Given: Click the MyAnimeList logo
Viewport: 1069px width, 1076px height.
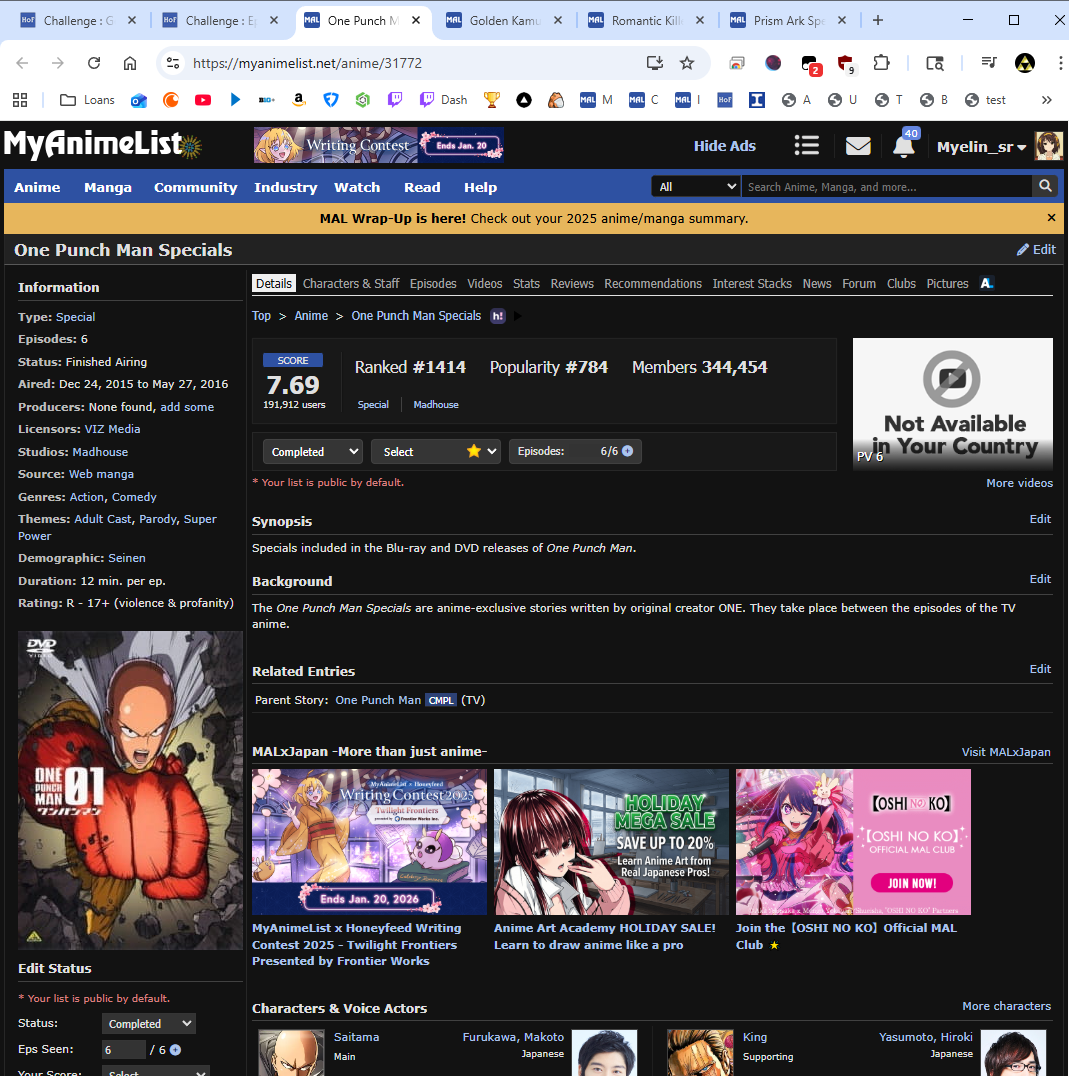Looking at the screenshot, I should pyautogui.click(x=103, y=145).
